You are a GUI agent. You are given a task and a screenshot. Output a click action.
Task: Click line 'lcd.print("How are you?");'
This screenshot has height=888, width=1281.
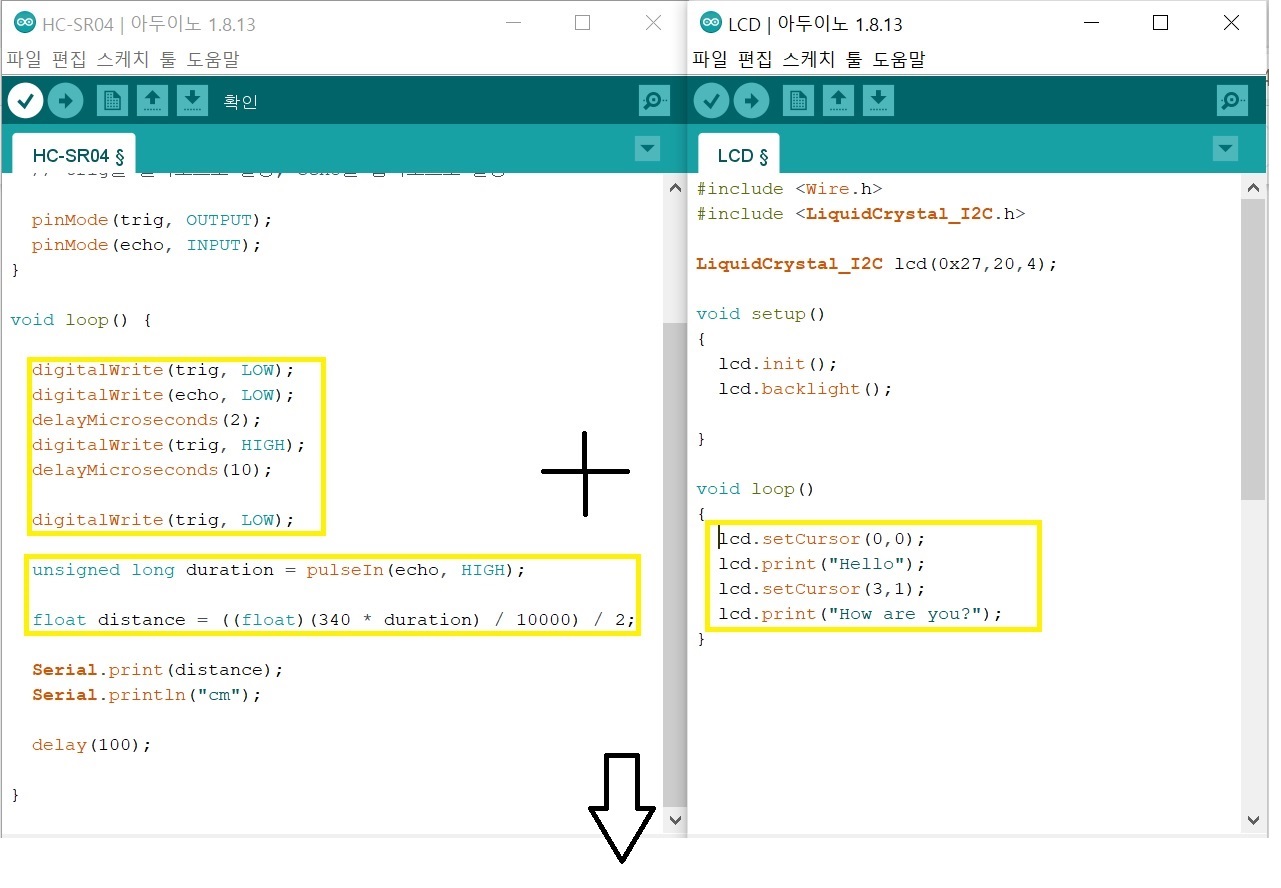click(x=860, y=614)
